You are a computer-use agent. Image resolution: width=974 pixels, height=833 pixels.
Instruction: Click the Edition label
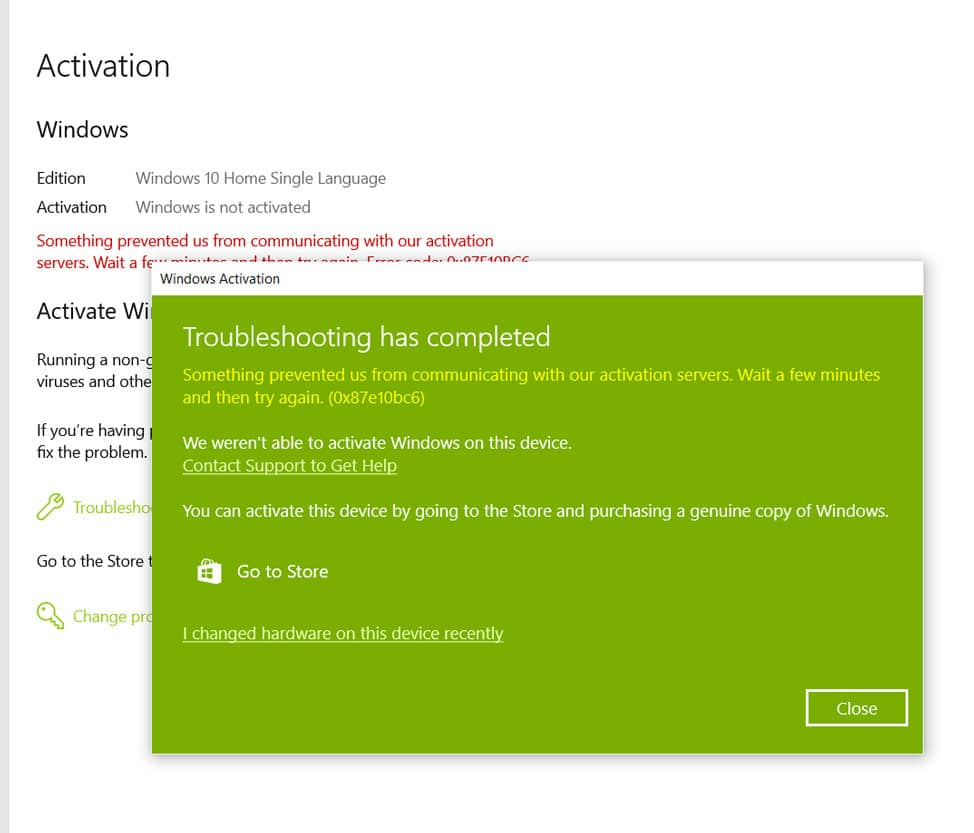(61, 179)
